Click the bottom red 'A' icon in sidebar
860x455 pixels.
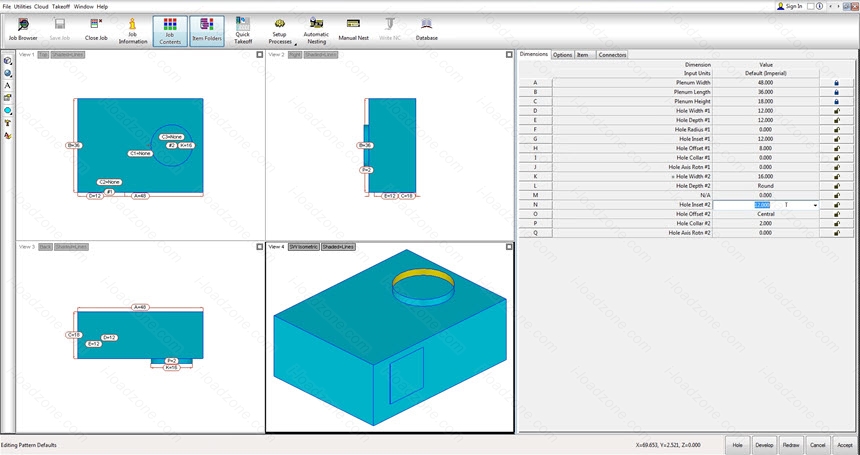point(8,135)
